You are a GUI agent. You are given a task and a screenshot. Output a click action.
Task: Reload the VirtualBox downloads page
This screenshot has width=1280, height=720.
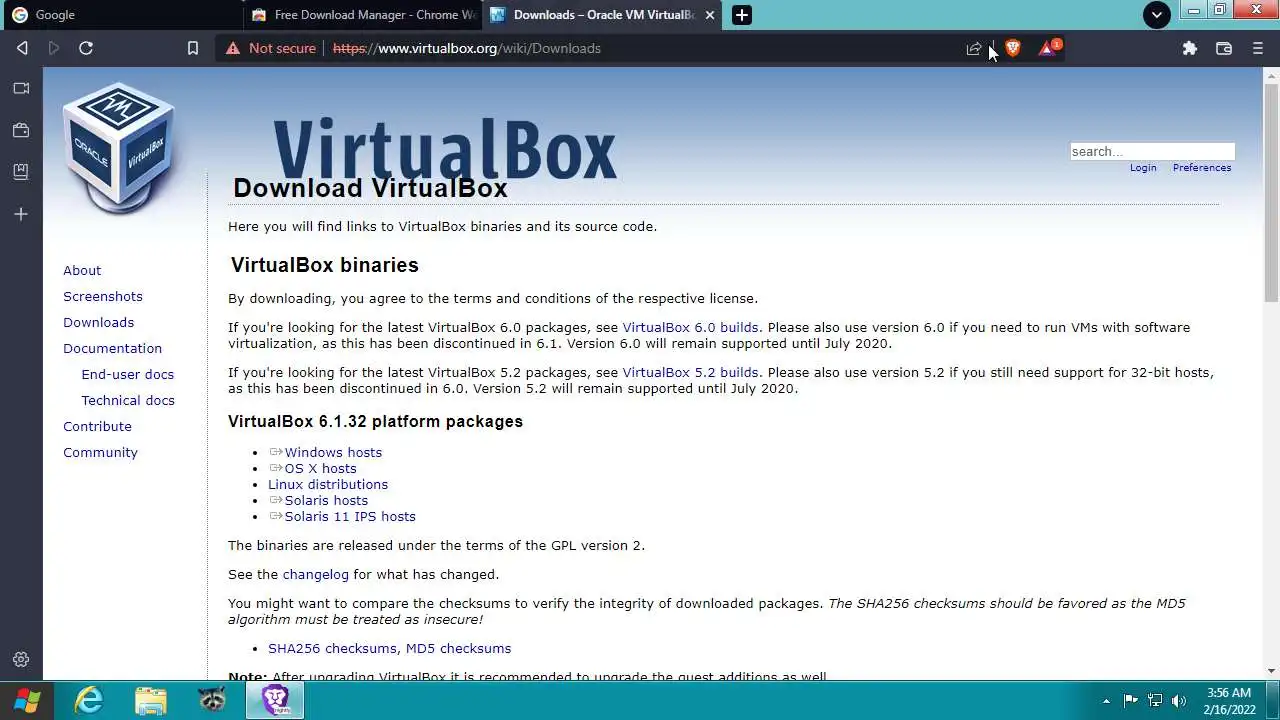(x=86, y=48)
